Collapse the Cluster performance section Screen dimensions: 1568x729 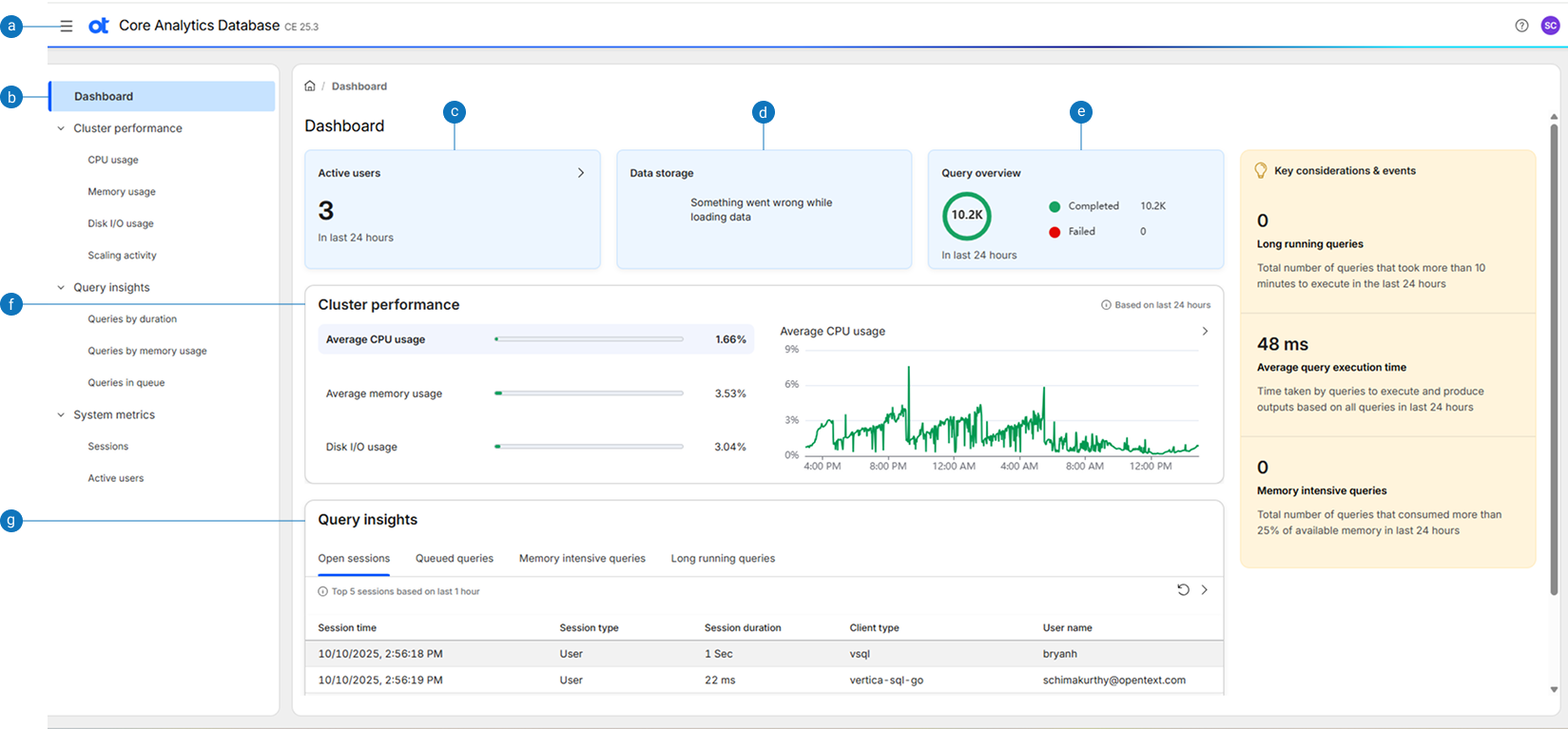point(62,128)
